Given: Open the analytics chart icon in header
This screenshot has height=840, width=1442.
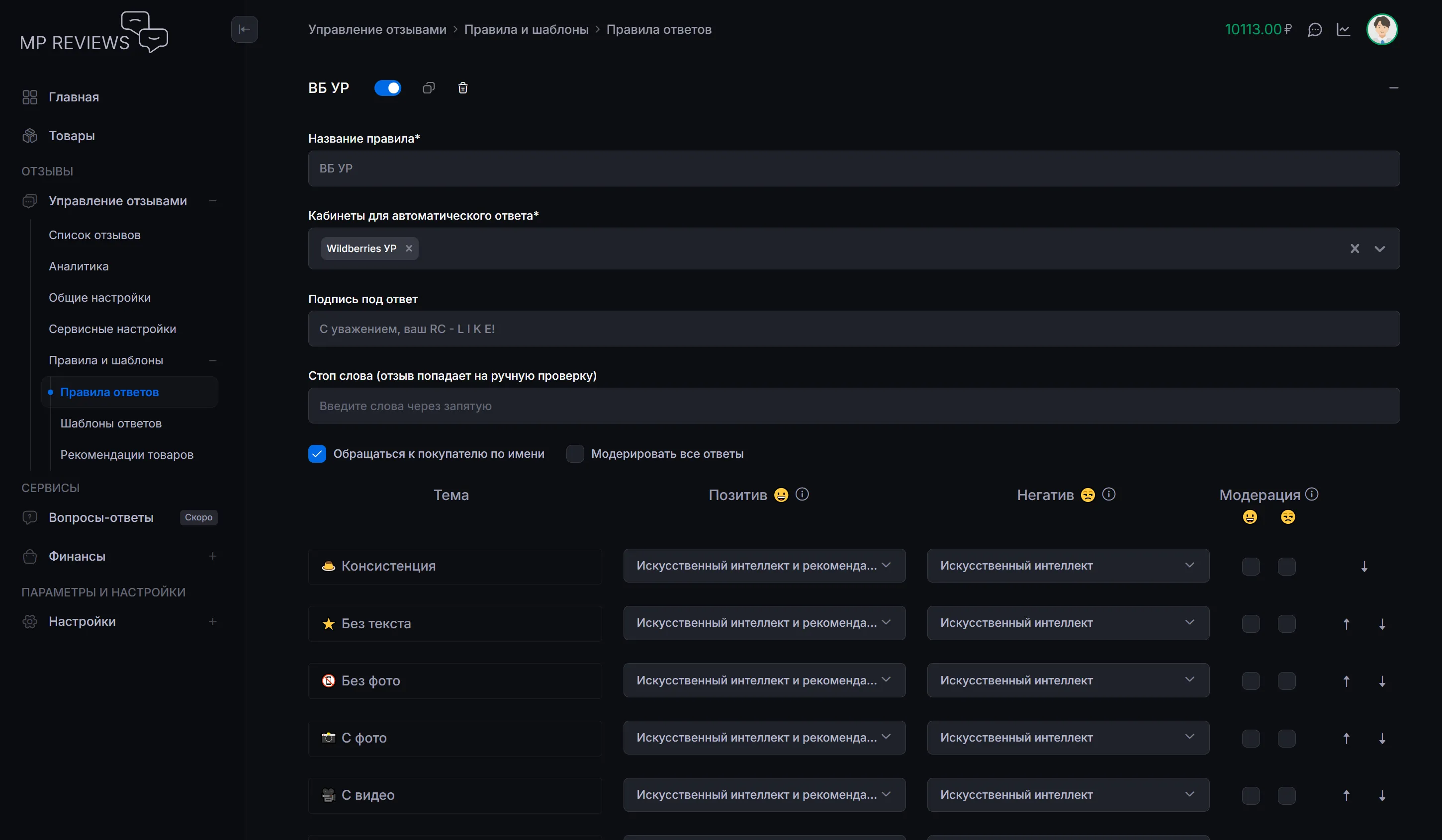Looking at the screenshot, I should tap(1344, 30).
